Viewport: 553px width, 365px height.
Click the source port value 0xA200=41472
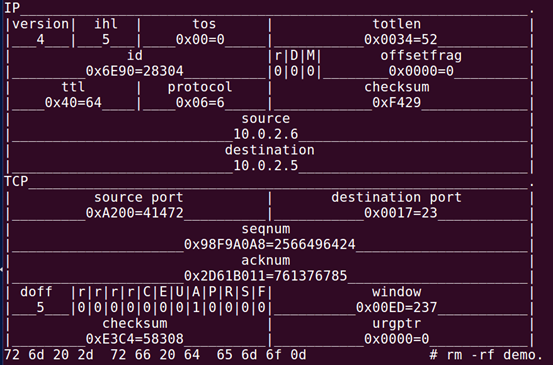tap(134, 213)
